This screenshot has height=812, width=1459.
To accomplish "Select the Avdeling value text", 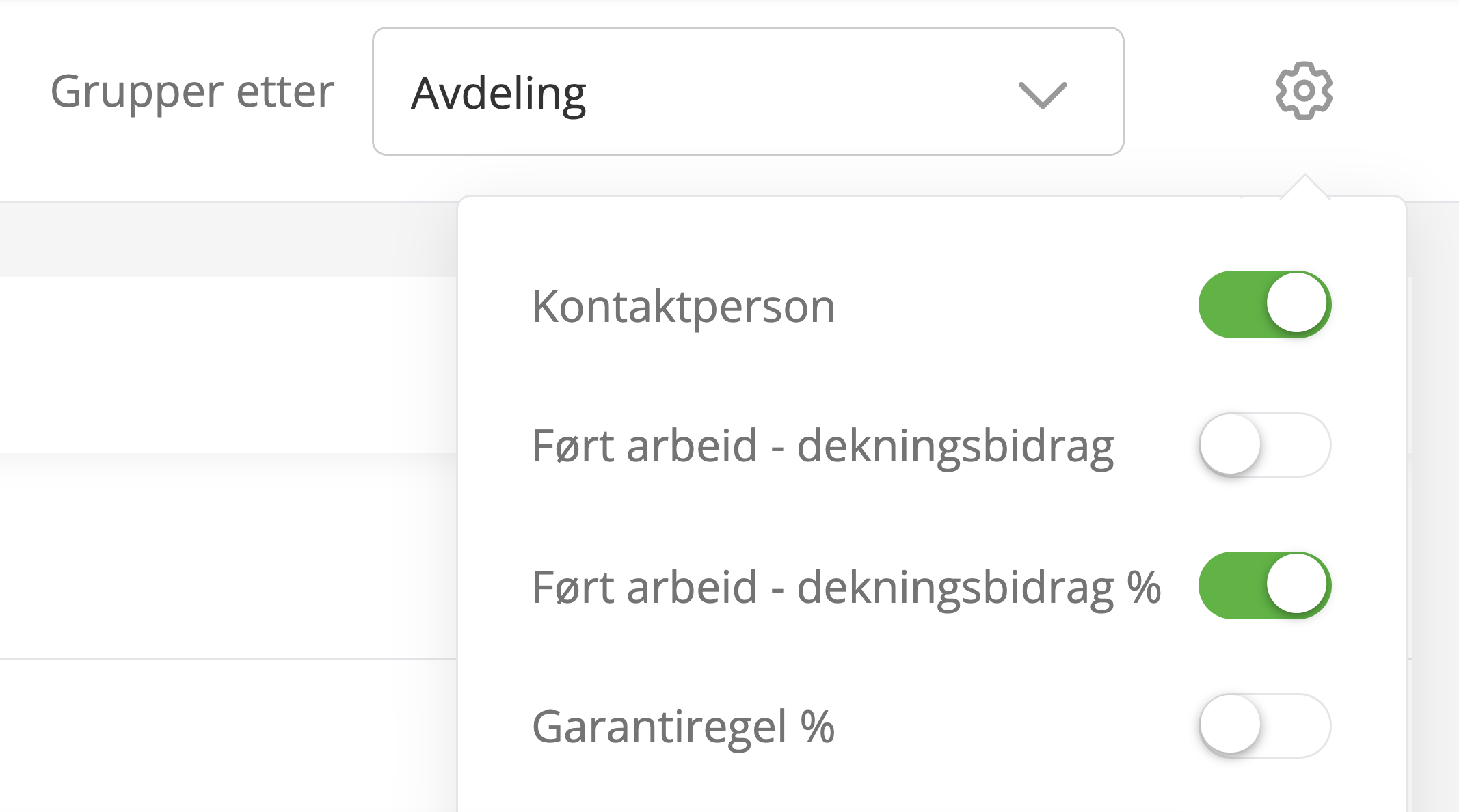I will point(498,94).
